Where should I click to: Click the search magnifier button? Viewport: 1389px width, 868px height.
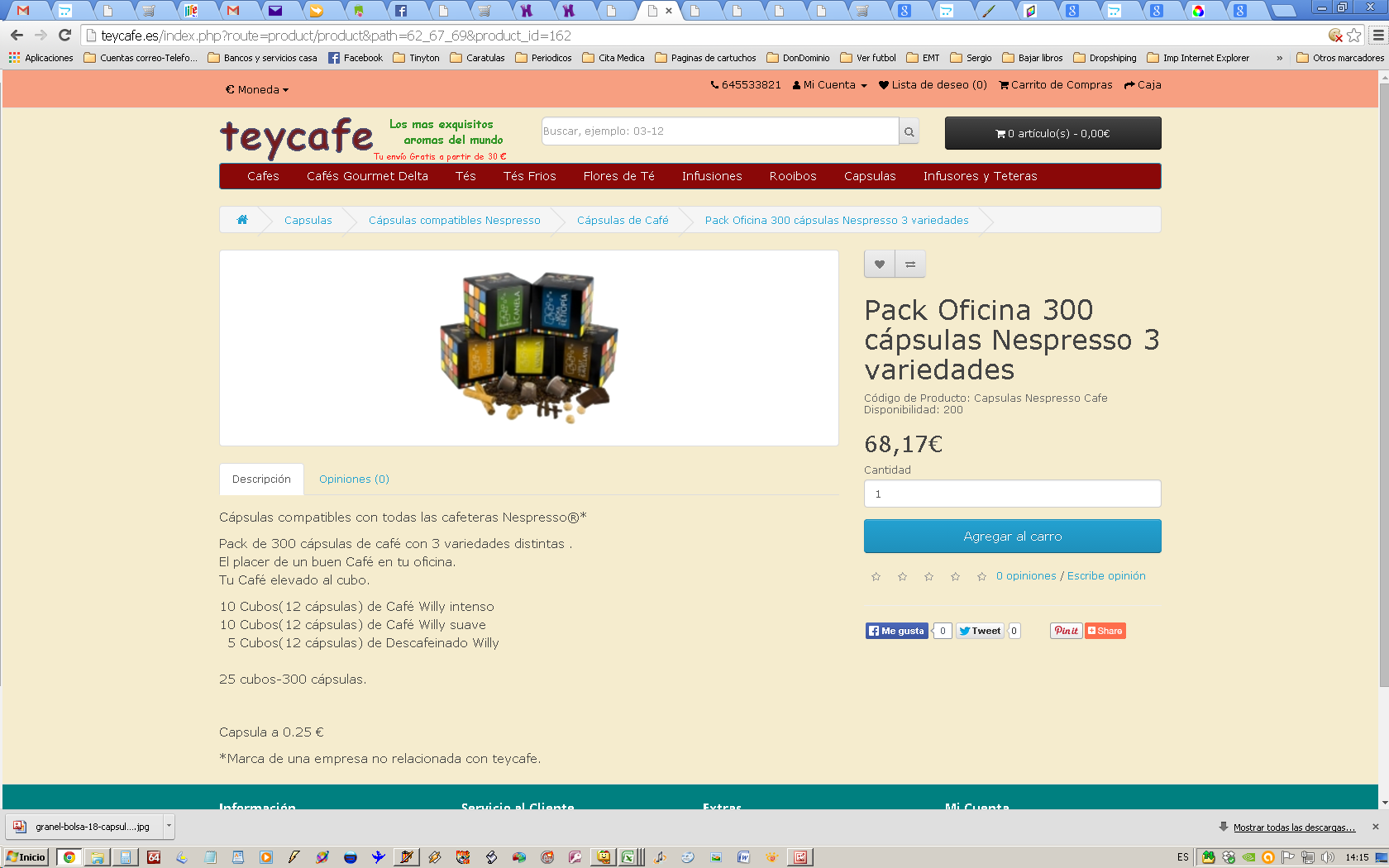click(909, 131)
